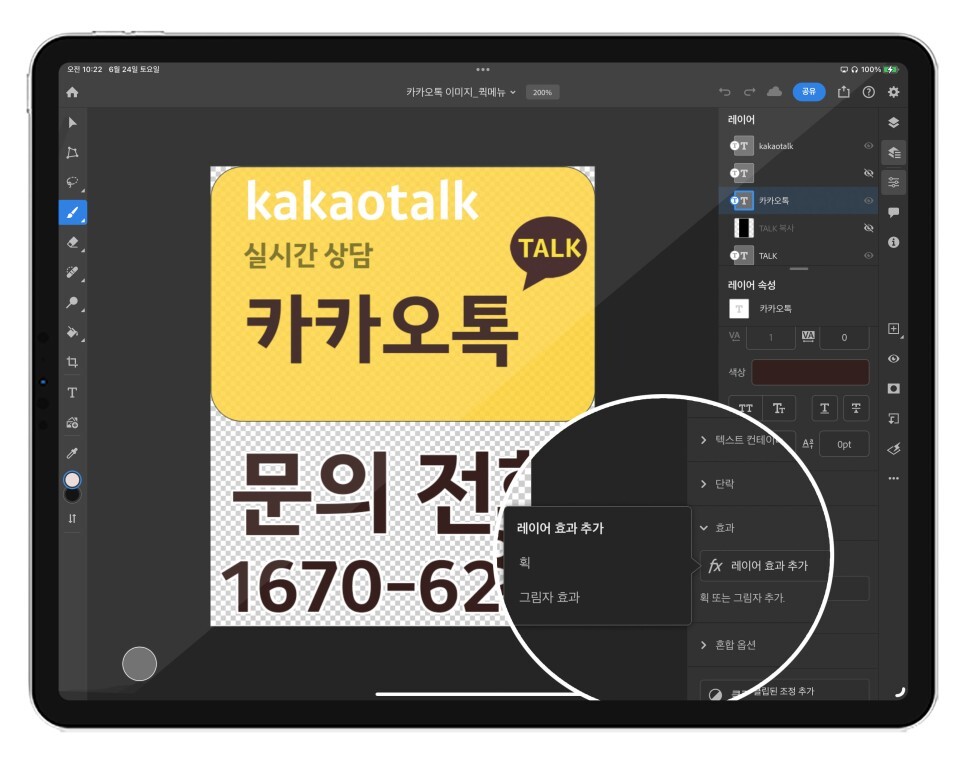Redo the last action
Image resolution: width=966 pixels, height=763 pixels.
749,92
